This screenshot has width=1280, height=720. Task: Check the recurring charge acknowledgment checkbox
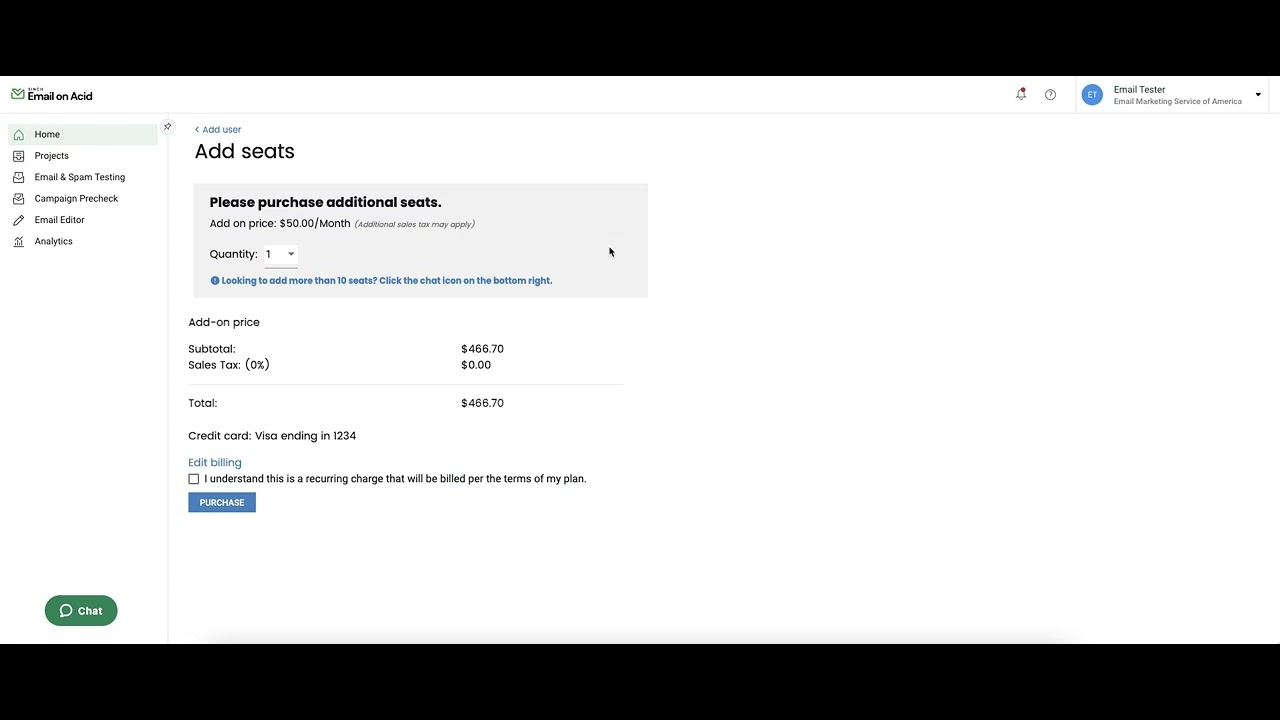point(194,479)
